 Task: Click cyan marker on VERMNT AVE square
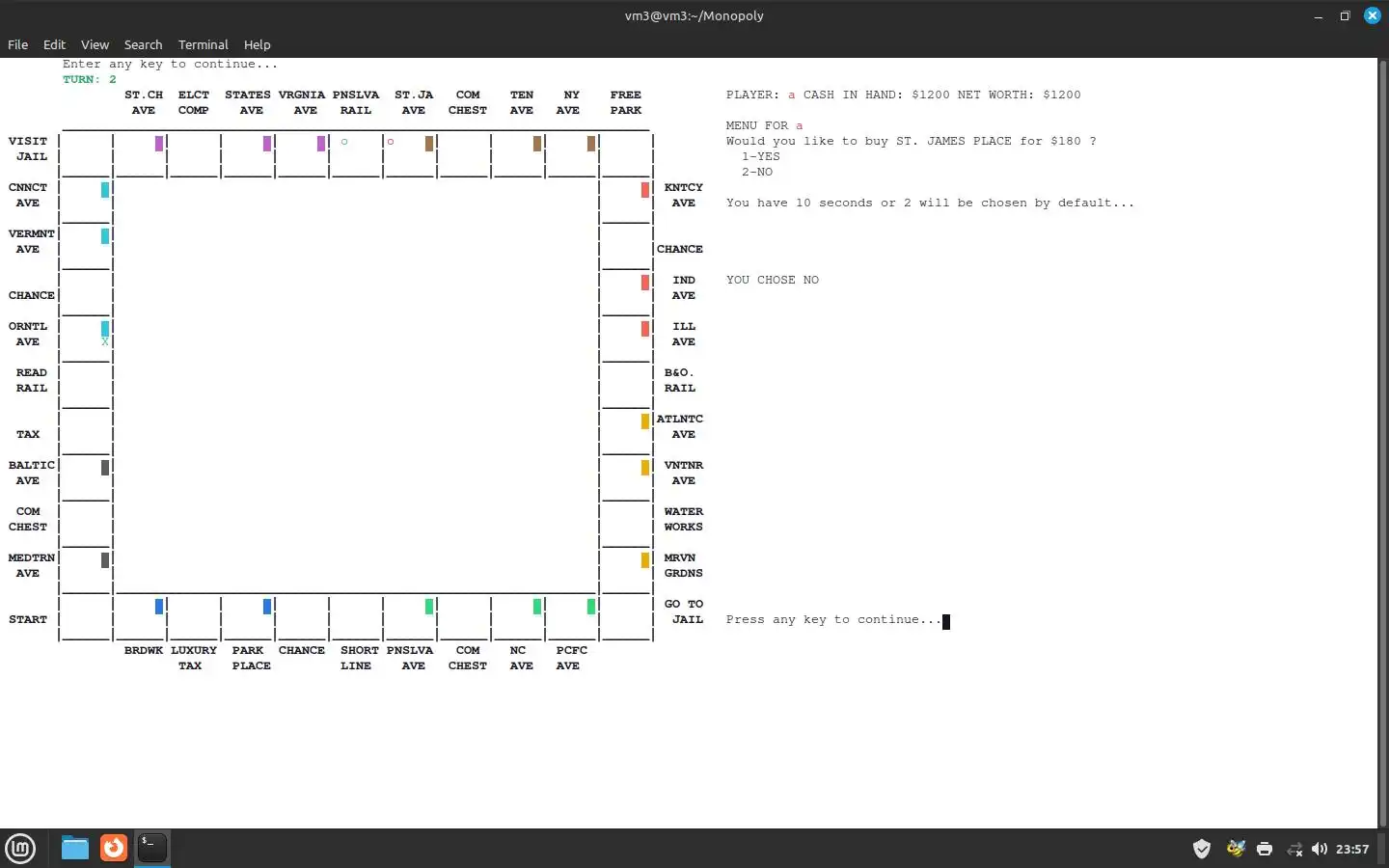(105, 236)
